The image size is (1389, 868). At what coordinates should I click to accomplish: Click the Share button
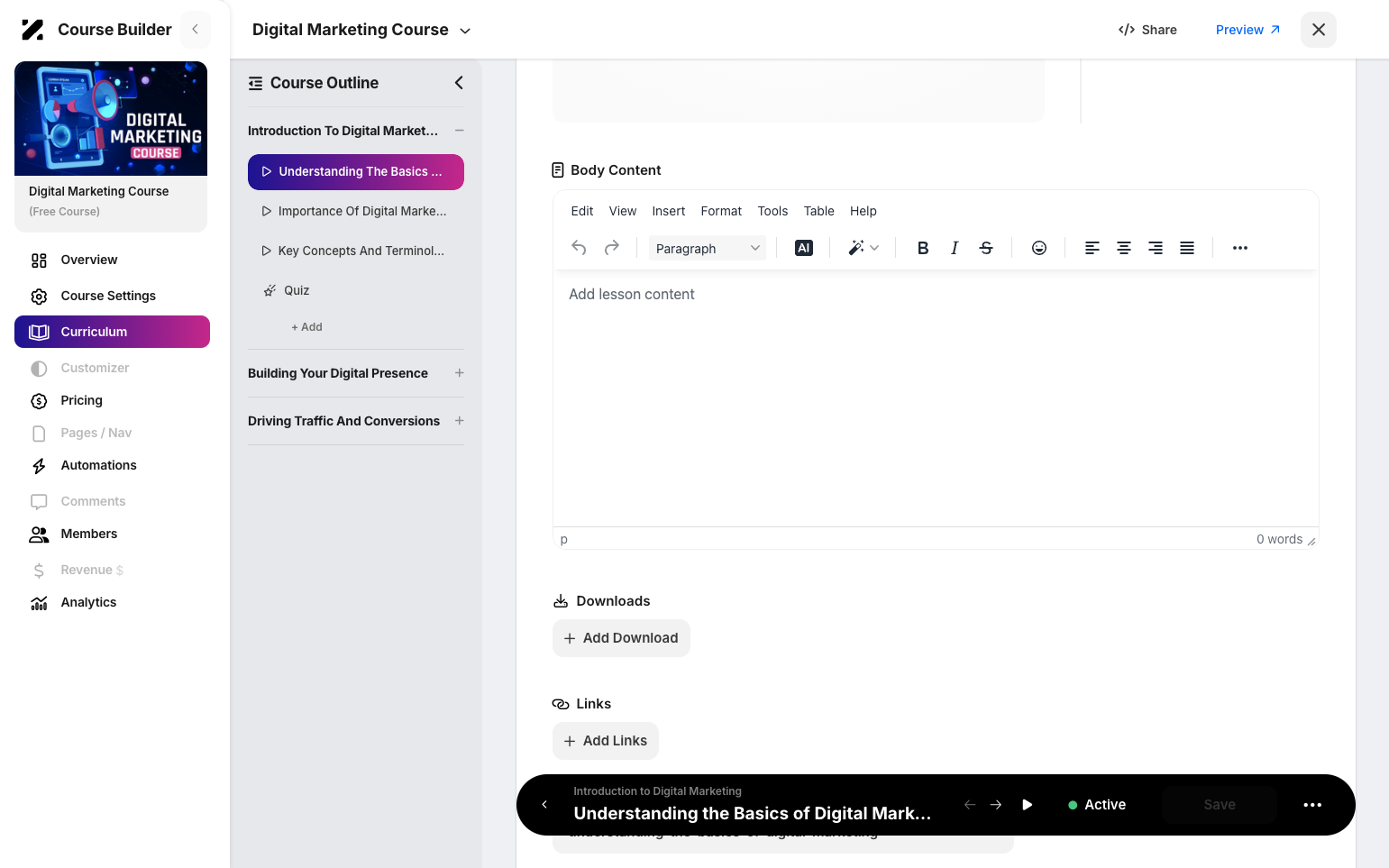(x=1147, y=30)
